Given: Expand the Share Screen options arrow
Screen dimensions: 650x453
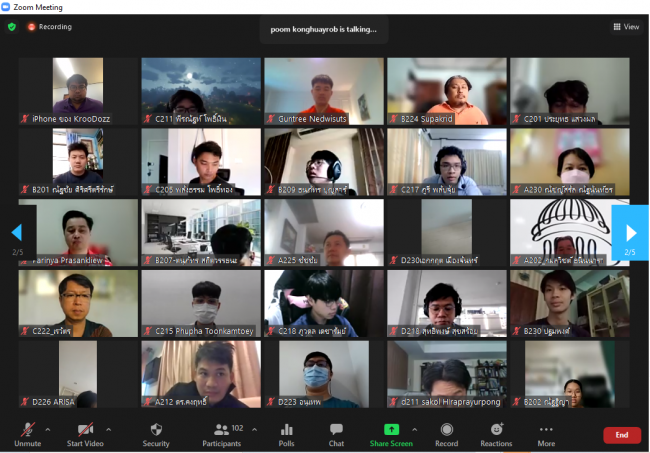Looking at the screenshot, I should coord(418,429).
